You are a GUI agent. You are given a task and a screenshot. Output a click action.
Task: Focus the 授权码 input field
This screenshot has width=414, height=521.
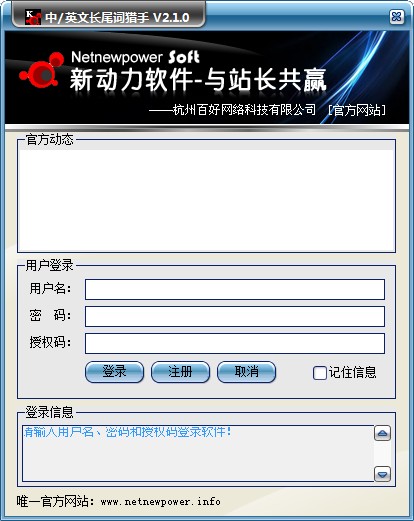(x=235, y=343)
